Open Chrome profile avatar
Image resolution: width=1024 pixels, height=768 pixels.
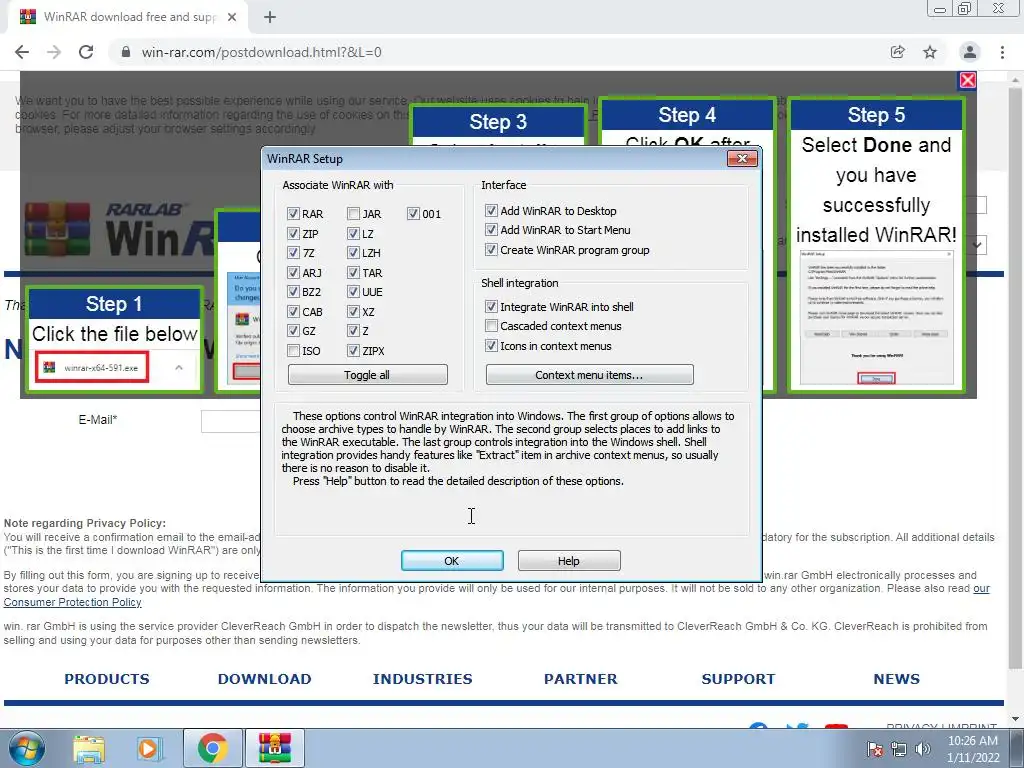(x=970, y=52)
